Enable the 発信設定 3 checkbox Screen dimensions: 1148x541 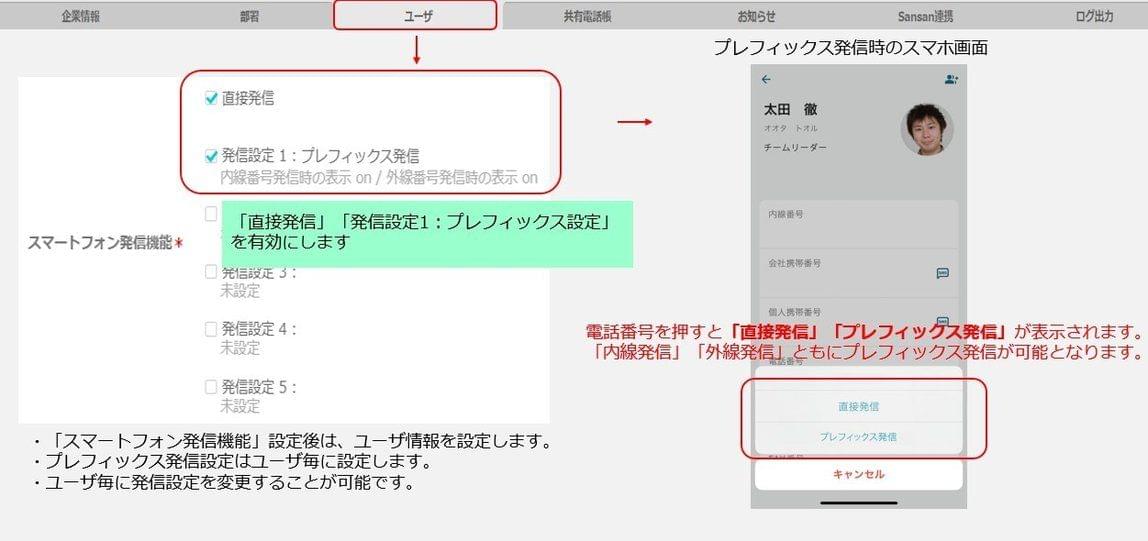tap(211, 272)
